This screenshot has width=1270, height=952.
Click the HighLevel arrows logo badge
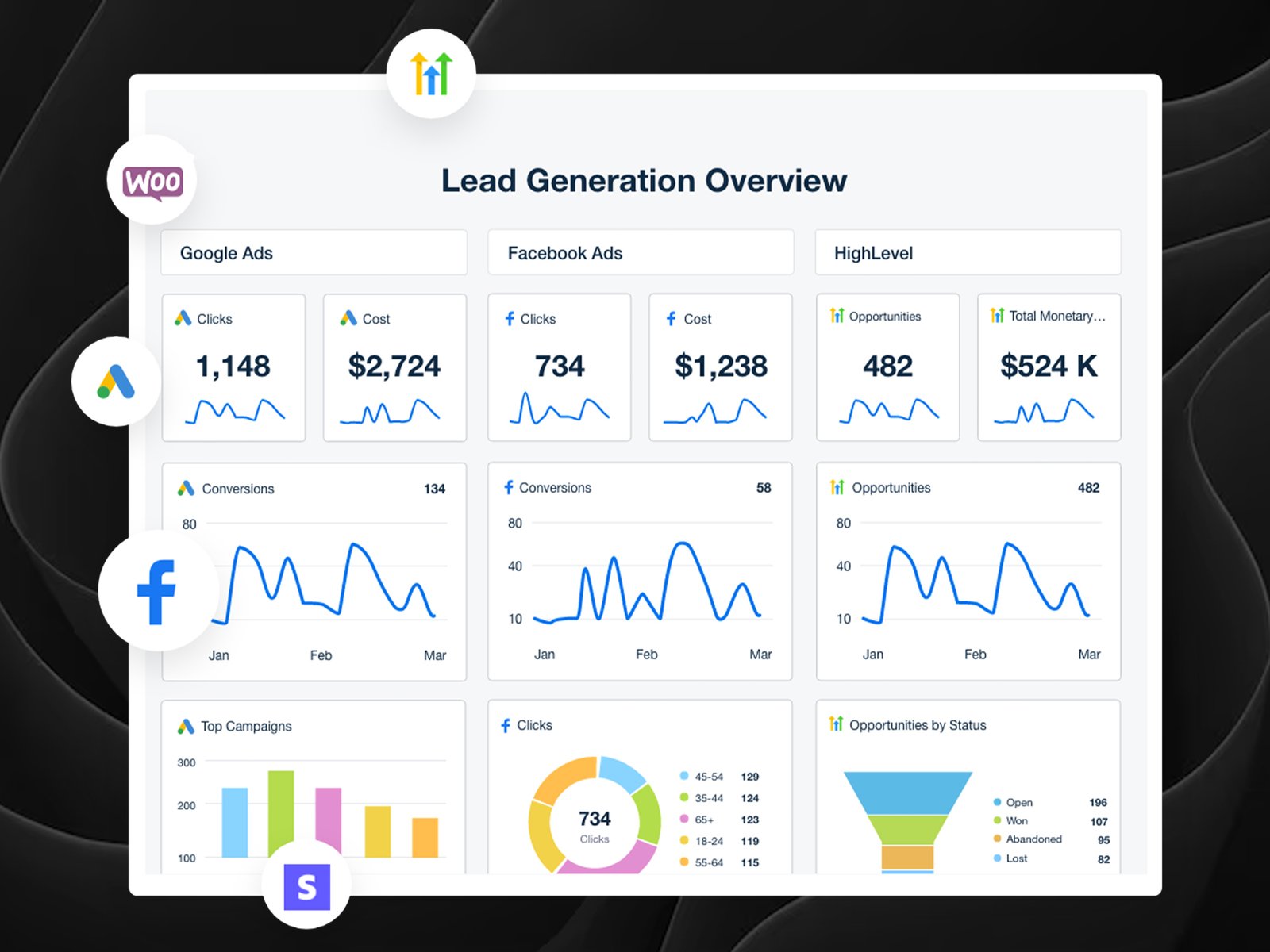click(431, 74)
